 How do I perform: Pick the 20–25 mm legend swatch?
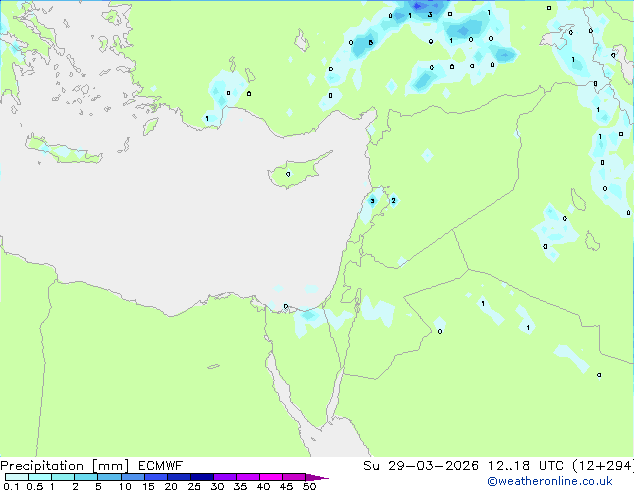pos(178,477)
